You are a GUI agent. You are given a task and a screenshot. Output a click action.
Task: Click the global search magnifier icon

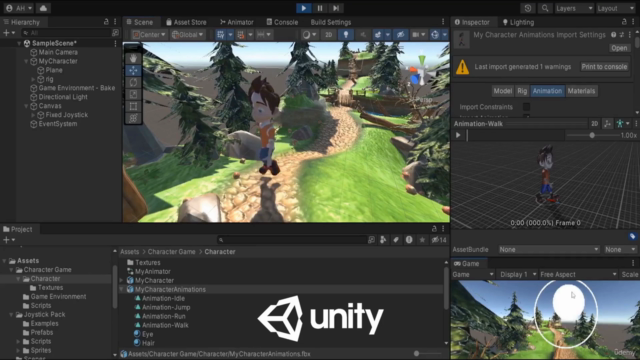point(545,8)
